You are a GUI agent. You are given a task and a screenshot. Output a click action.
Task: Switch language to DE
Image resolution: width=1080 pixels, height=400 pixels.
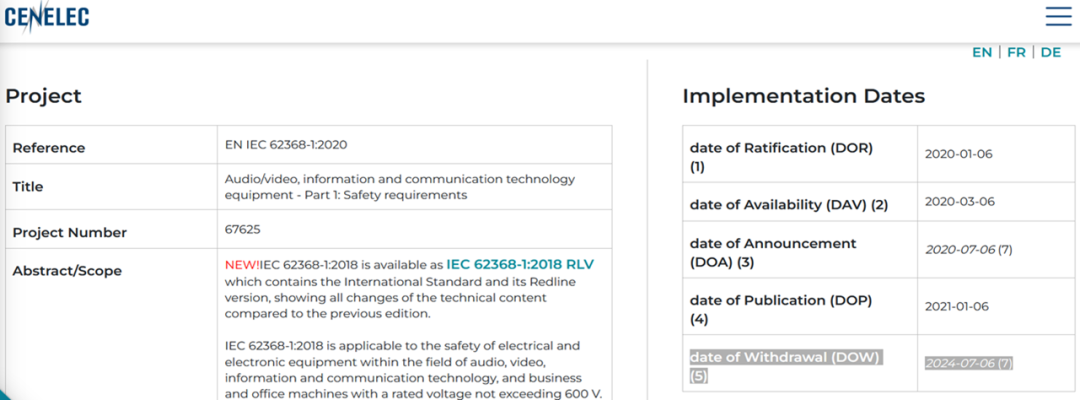point(1050,52)
